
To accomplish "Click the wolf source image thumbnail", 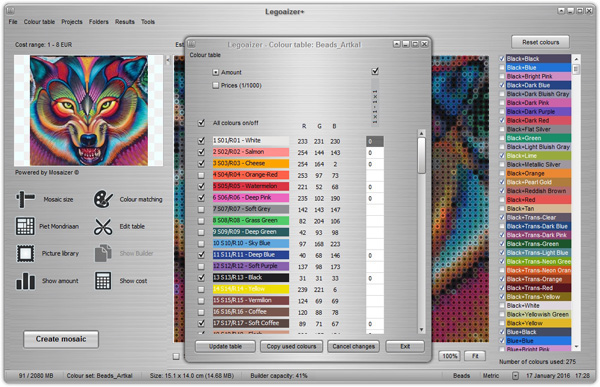I will [88, 110].
